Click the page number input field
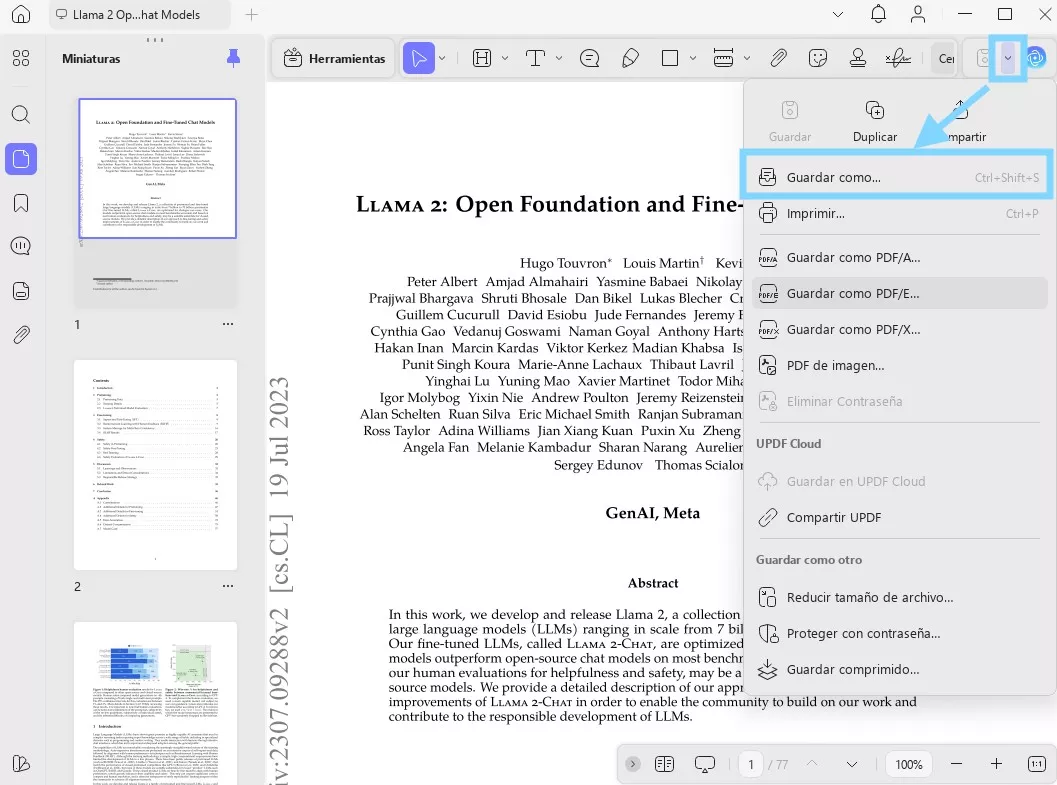1057x785 pixels. click(750, 764)
